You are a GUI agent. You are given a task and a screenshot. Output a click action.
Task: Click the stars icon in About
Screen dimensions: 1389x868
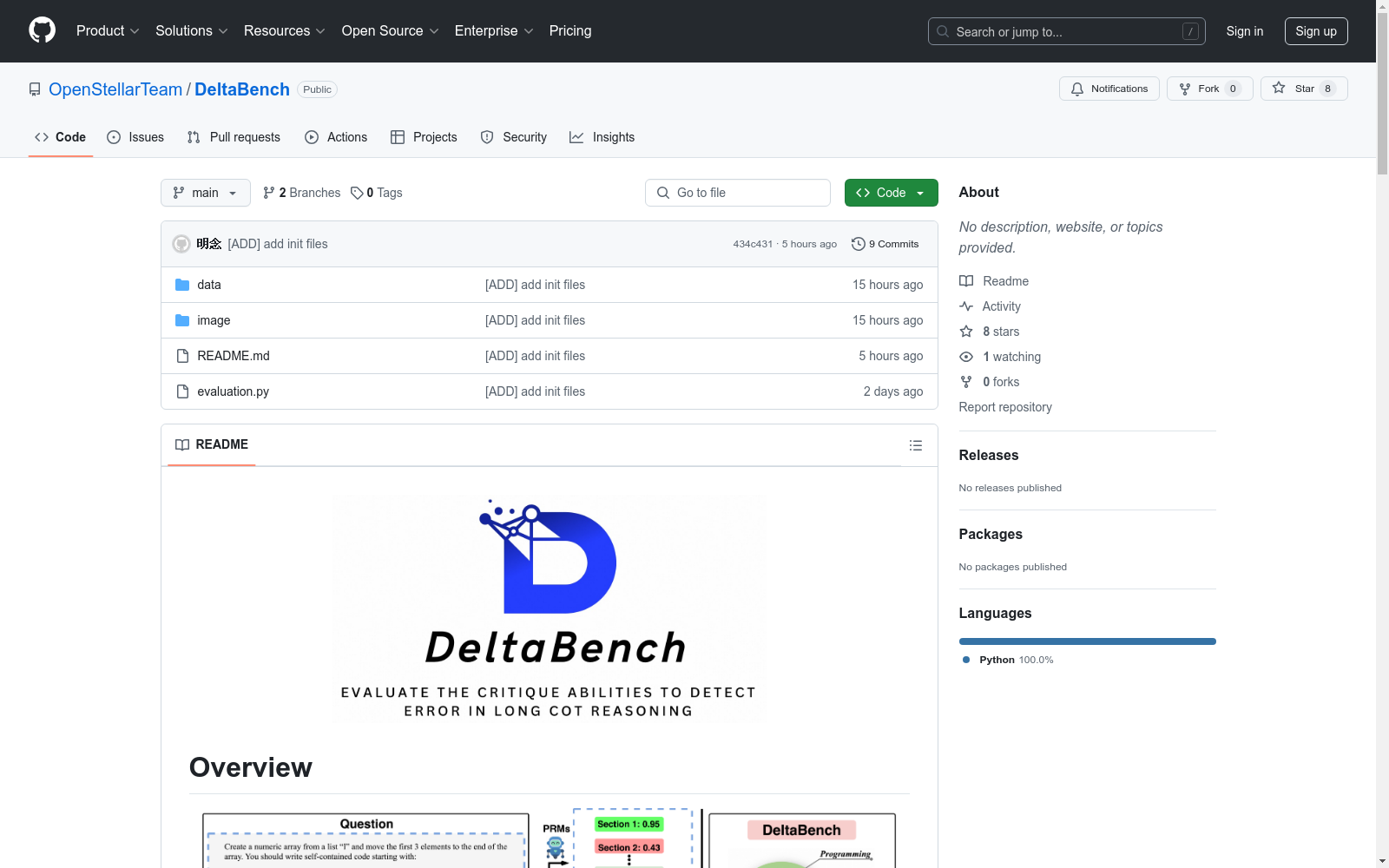pyautogui.click(x=966, y=332)
